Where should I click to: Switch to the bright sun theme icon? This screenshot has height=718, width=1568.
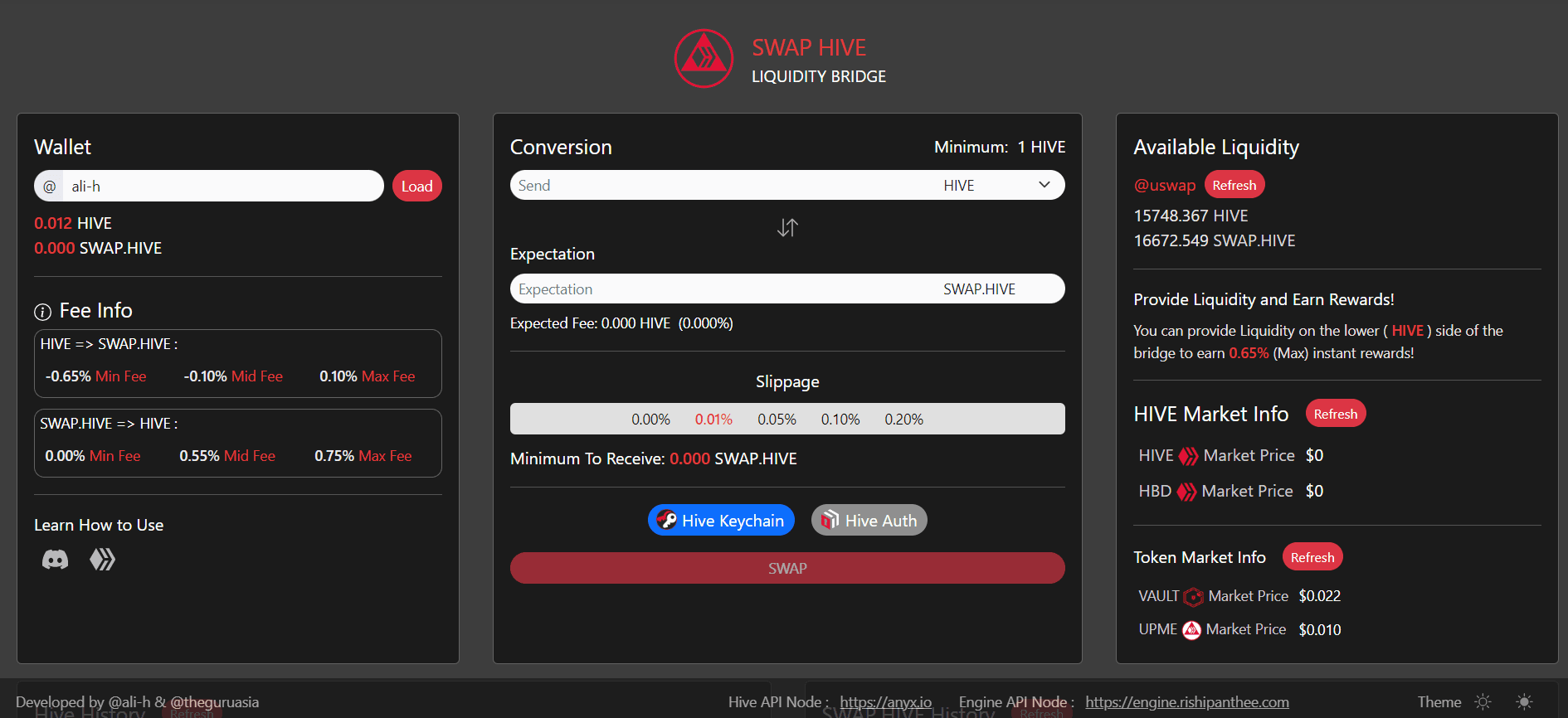[x=1524, y=702]
